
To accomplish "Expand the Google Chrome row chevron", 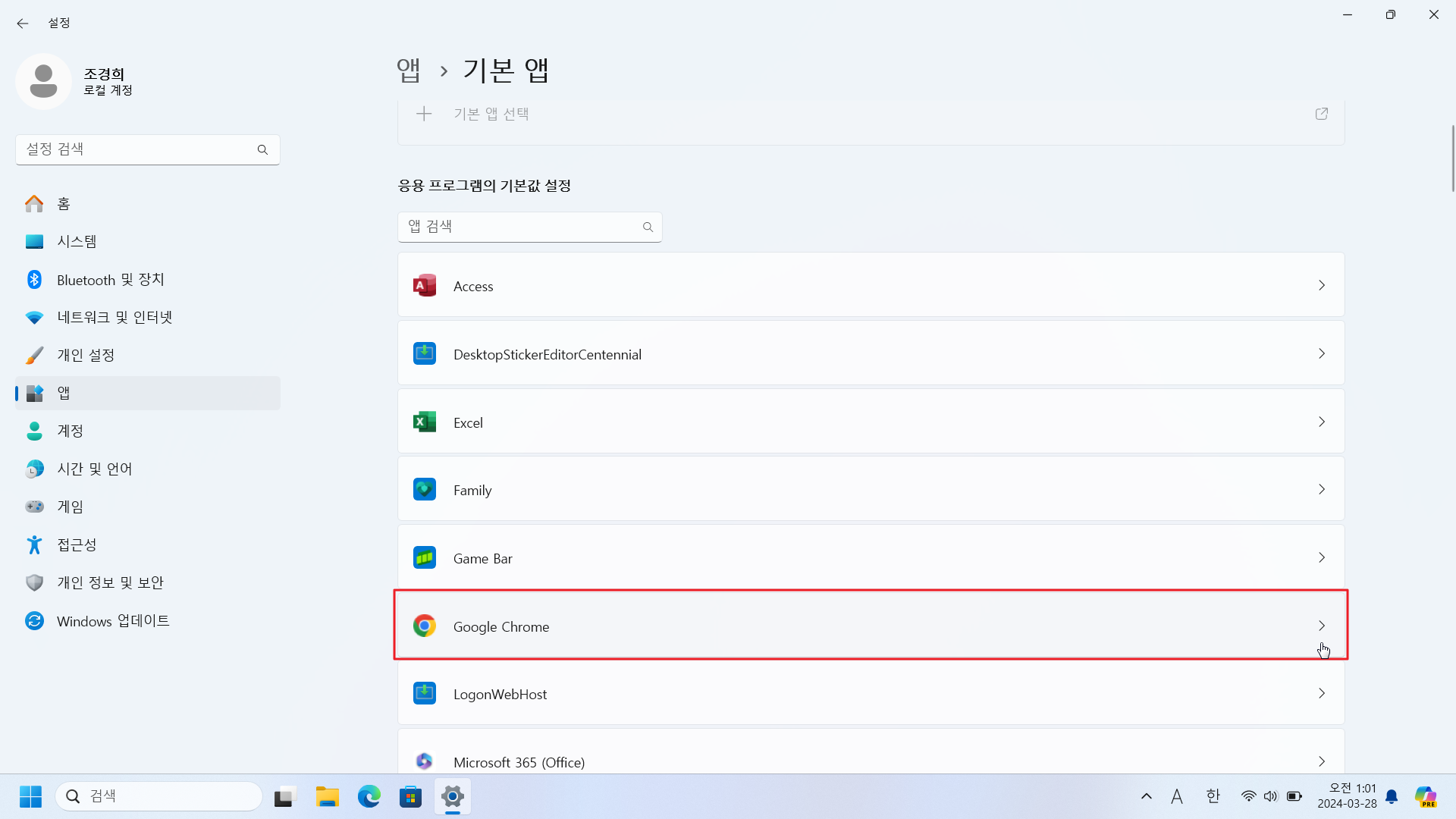I will [1322, 626].
